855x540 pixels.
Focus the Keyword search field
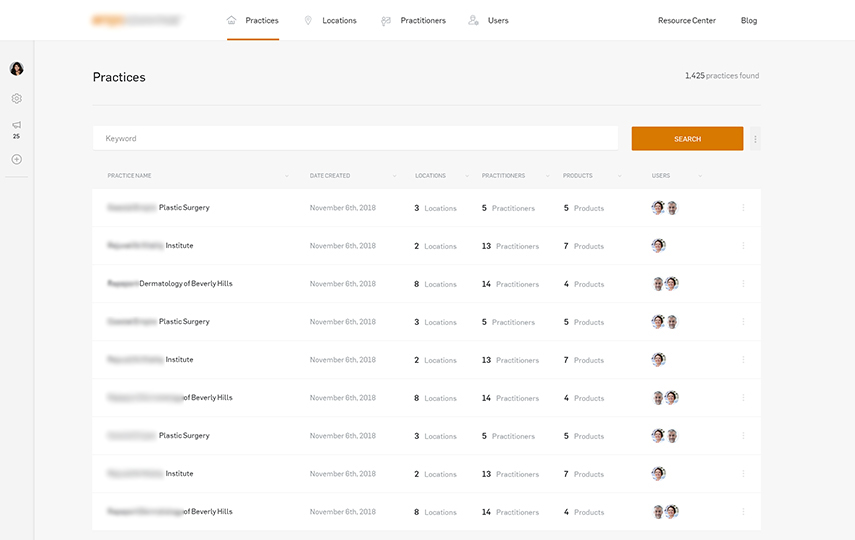(x=355, y=139)
